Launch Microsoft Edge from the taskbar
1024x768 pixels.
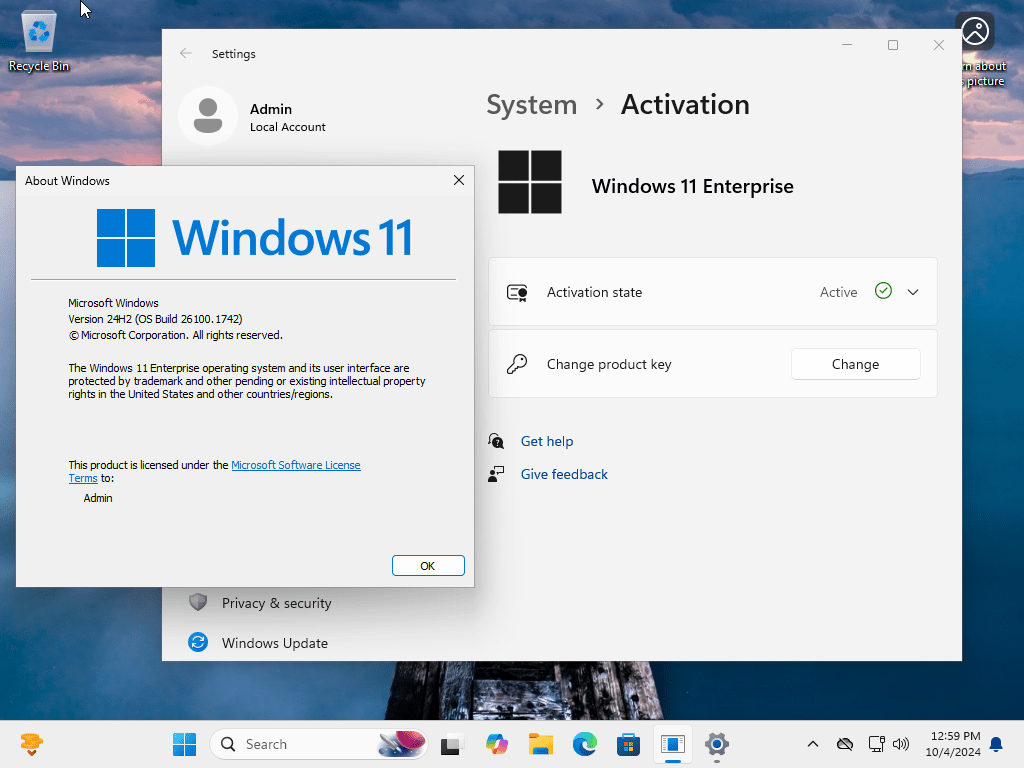click(x=584, y=744)
